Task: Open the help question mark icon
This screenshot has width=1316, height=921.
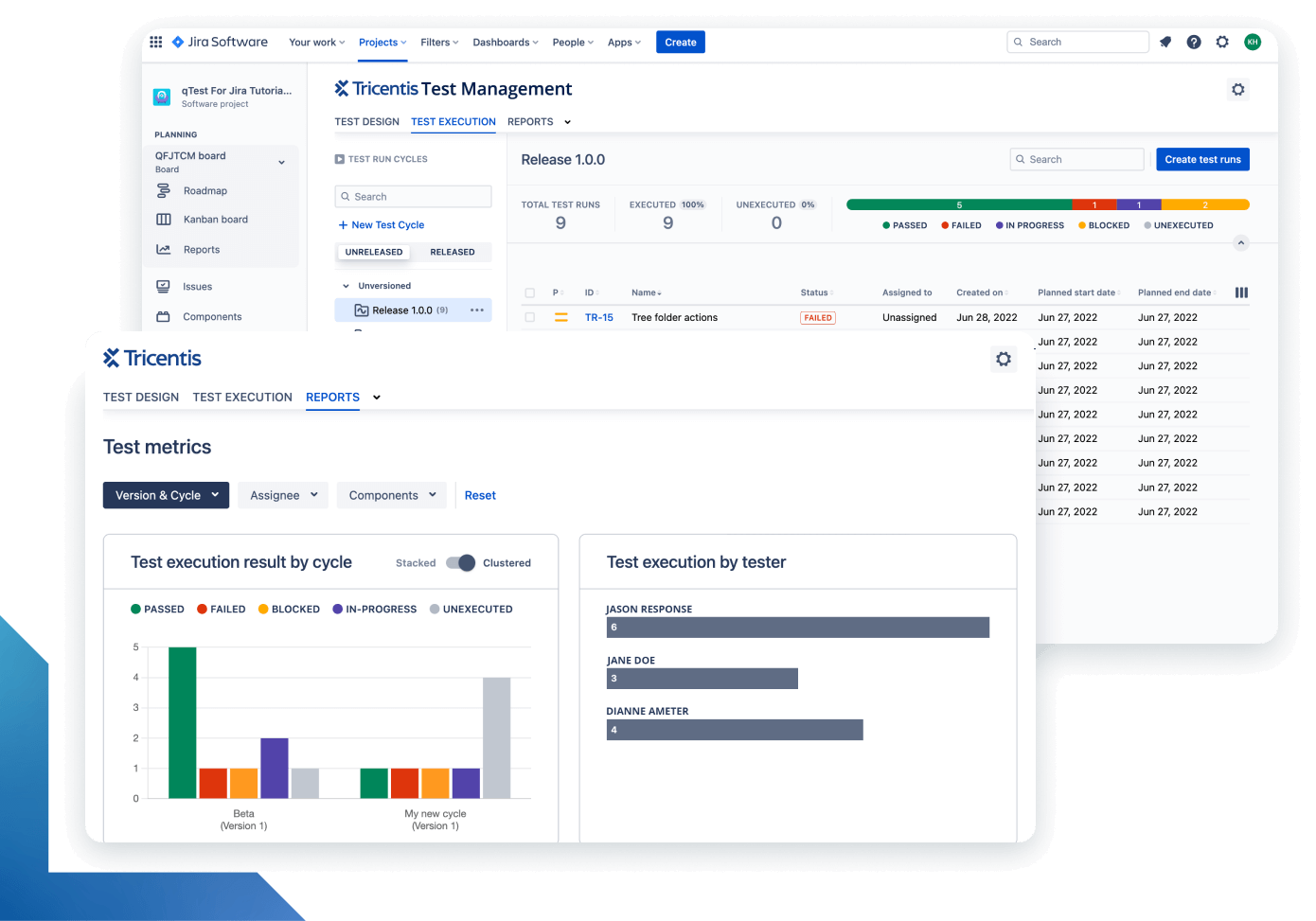Action: (1194, 42)
